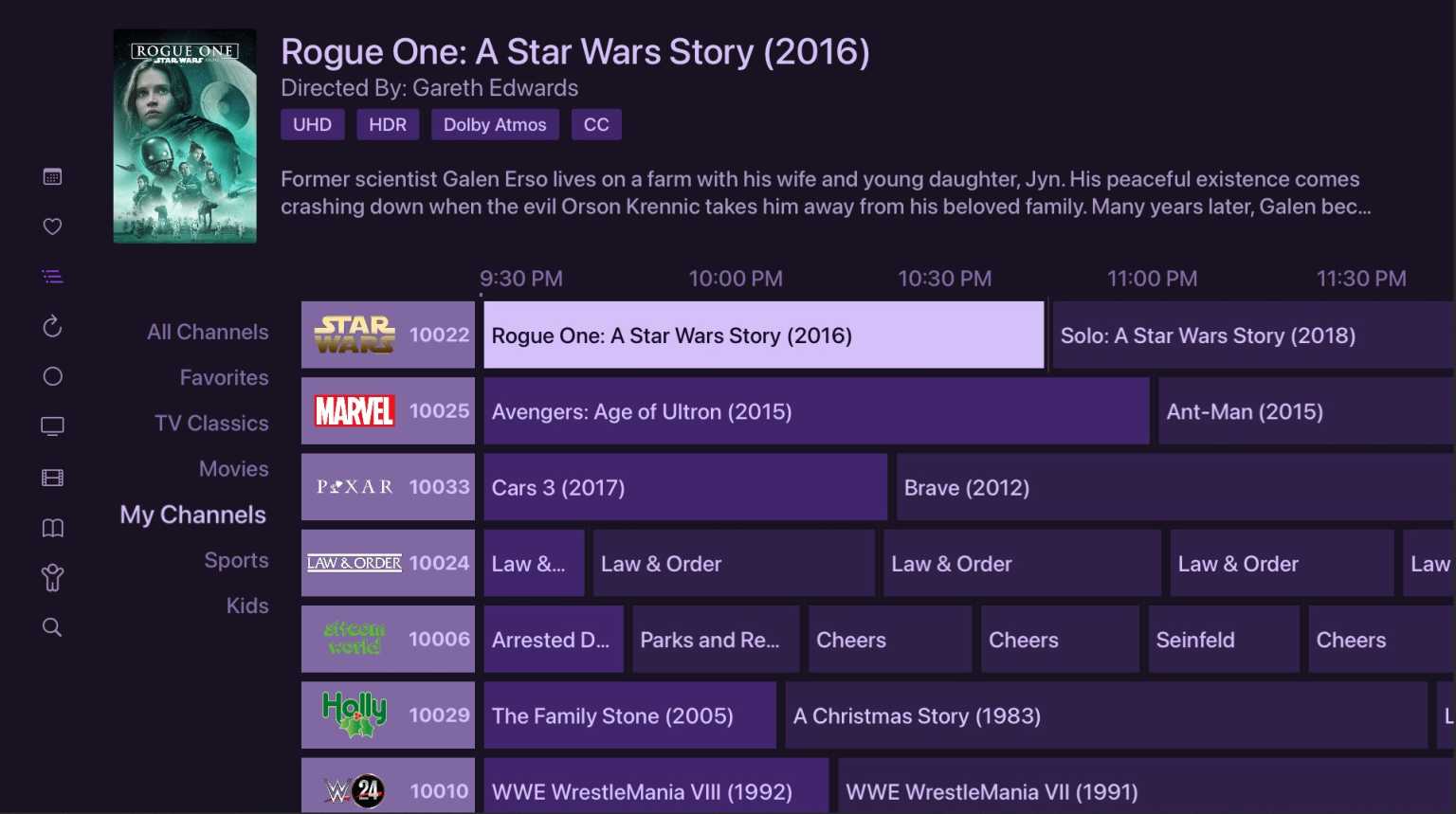Select the Seinfeld program block
Image resolution: width=1456 pixels, height=814 pixels.
point(1224,639)
